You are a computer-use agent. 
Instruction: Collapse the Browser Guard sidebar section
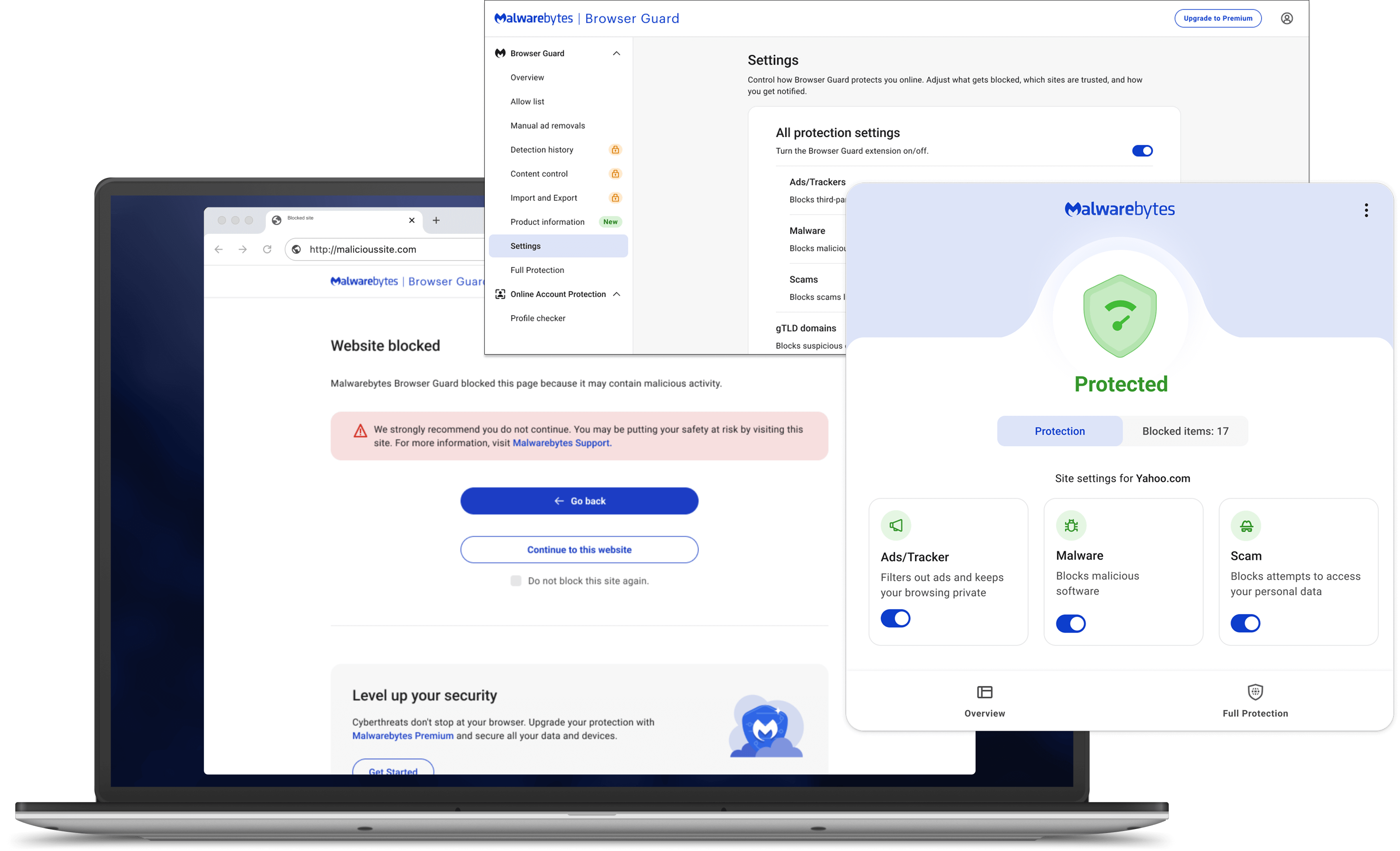(x=617, y=53)
